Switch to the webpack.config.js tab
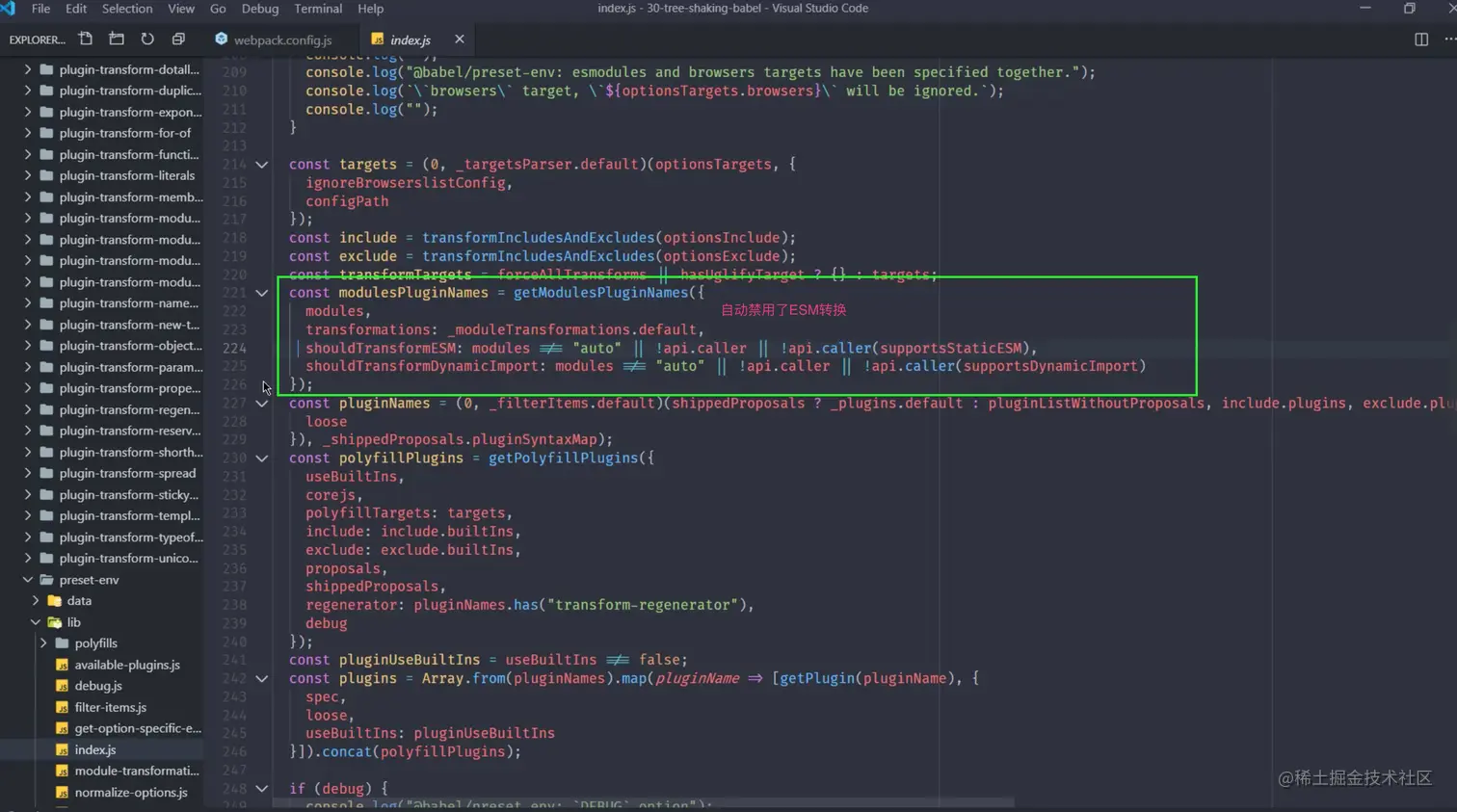Screen dimensions: 1457x812 279,39
